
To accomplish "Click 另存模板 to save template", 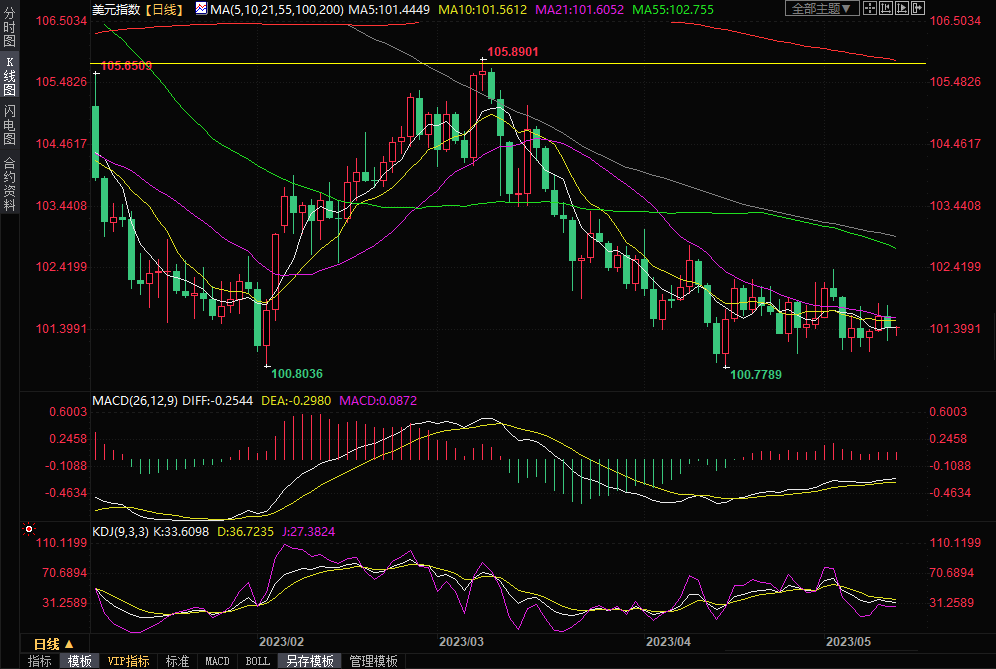I will coord(309,661).
